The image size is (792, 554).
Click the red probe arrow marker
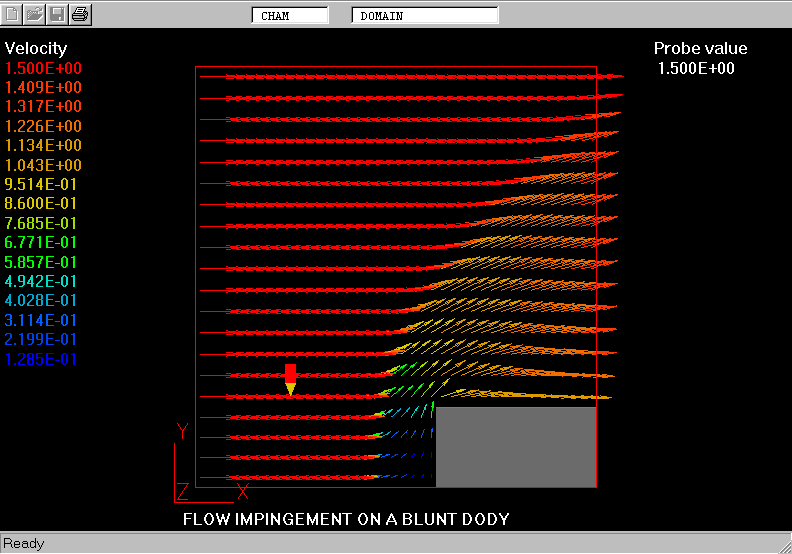290,379
